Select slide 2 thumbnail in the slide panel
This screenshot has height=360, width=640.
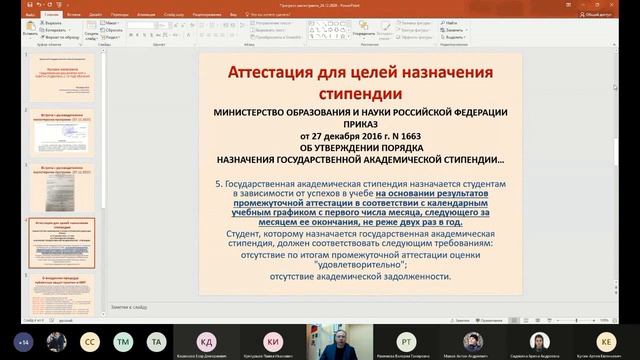click(x=62, y=132)
